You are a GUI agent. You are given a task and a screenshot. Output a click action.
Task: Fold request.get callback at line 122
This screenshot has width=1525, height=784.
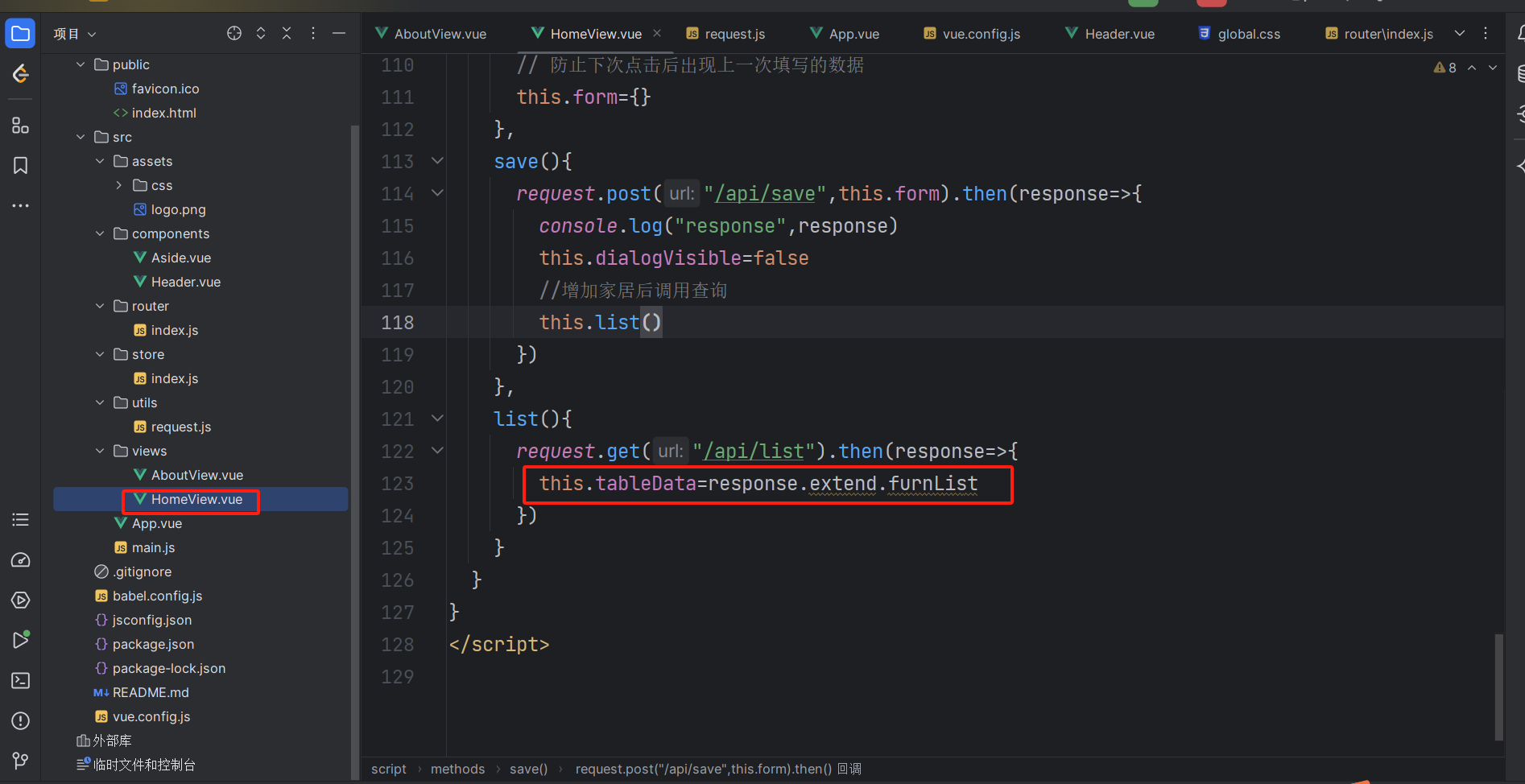click(437, 451)
